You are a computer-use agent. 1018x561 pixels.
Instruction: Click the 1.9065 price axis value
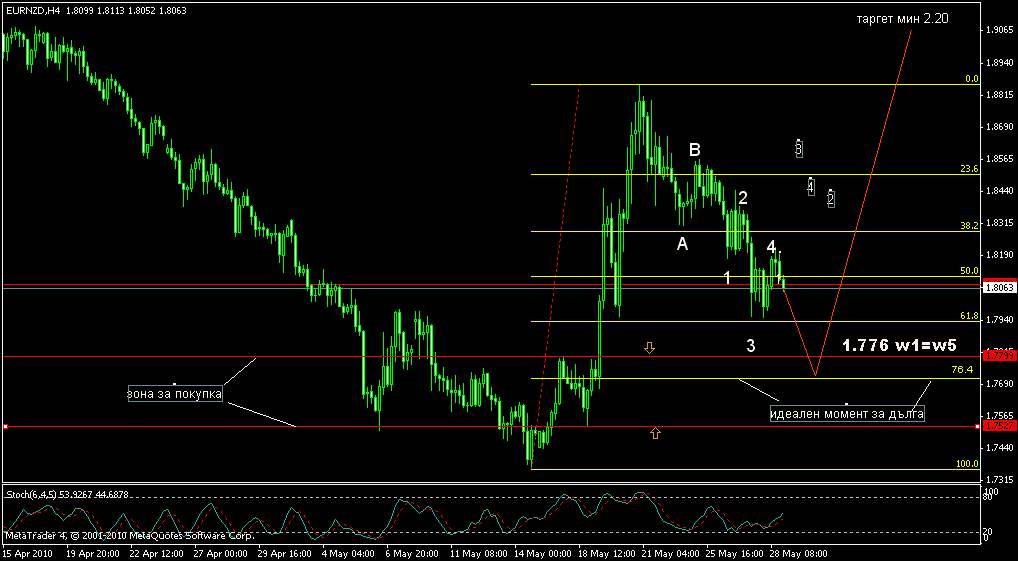pos(1000,30)
